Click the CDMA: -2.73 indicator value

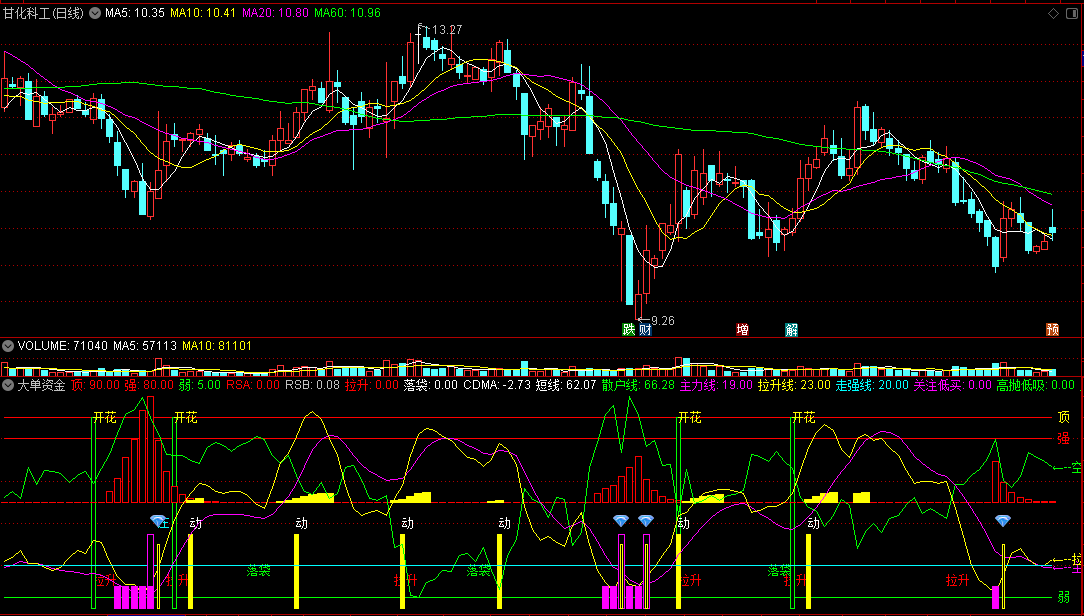pos(497,385)
